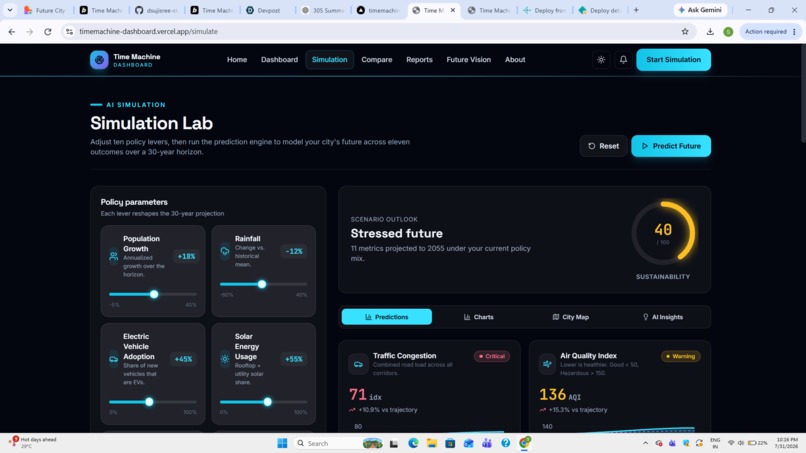Click the Electric Vehicle car icon

coord(114,359)
